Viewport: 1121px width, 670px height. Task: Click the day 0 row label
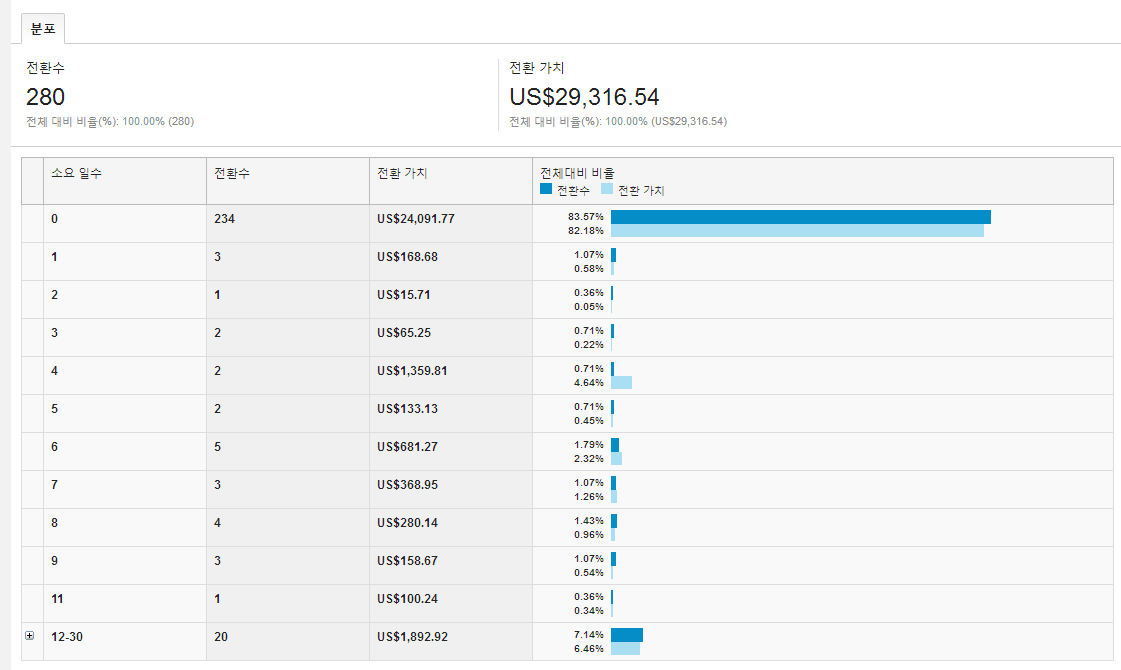coord(54,219)
